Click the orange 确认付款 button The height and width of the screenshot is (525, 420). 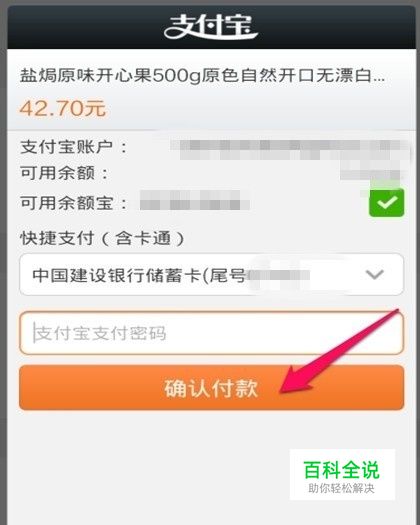pyautogui.click(x=211, y=388)
